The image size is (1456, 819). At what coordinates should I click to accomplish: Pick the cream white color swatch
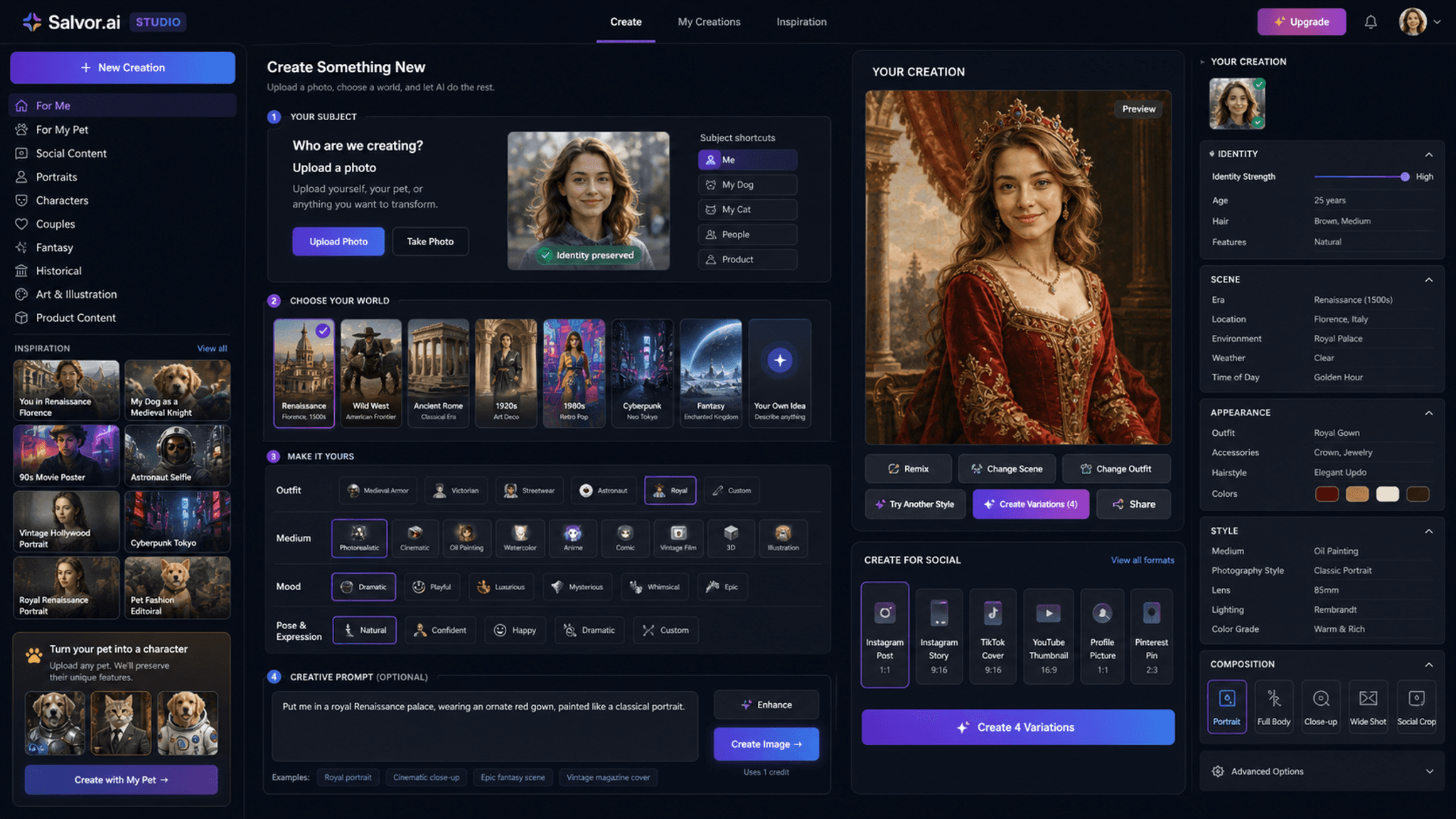click(1387, 494)
